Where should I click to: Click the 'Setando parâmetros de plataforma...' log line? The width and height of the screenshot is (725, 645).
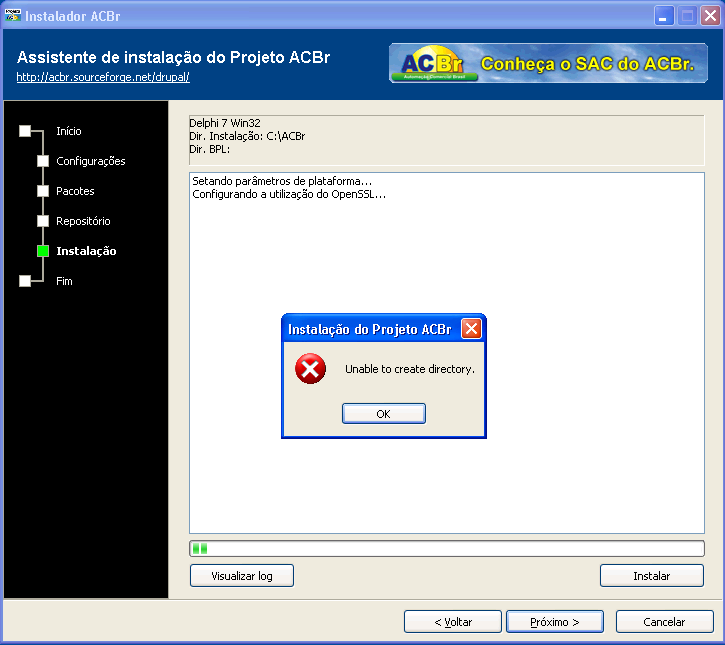tap(282, 181)
